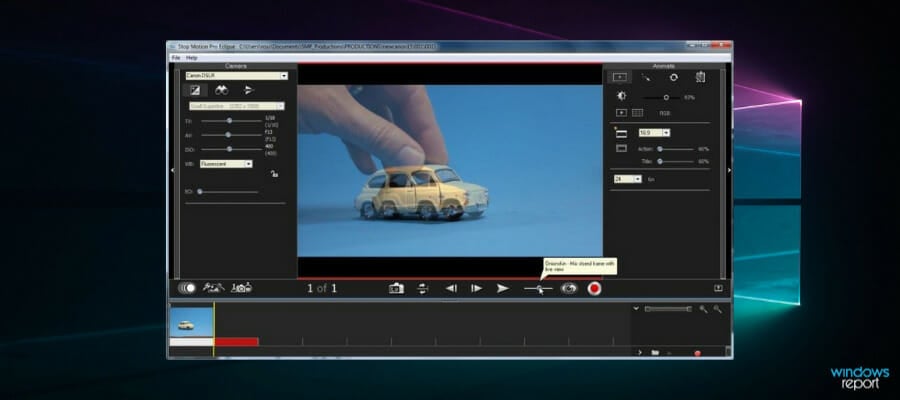Image resolution: width=900 pixels, height=400 pixels.
Task: Click the red record capture button
Action: point(594,289)
